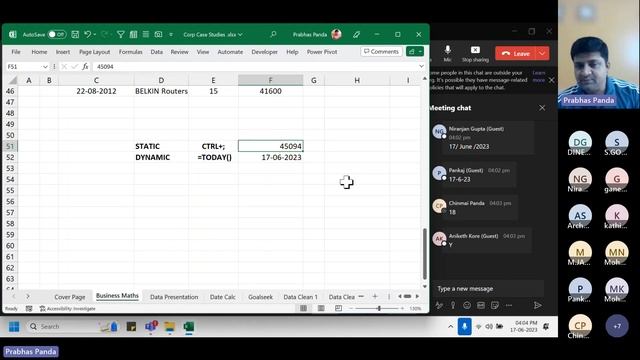
Task: Select column F header
Action: [270, 80]
